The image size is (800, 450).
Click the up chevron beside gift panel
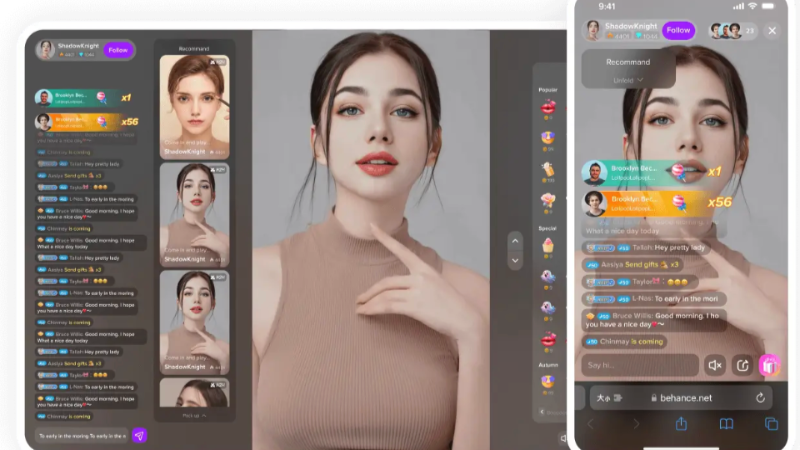(x=515, y=241)
